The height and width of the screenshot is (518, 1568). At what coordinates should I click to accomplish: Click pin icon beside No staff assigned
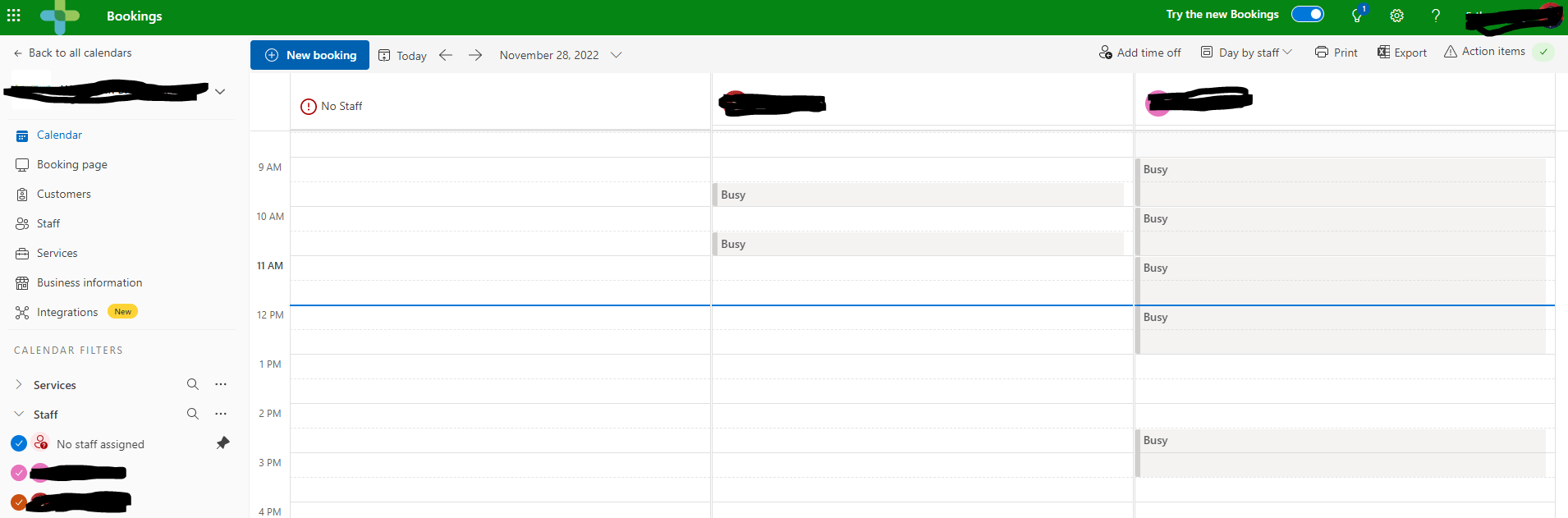coord(222,443)
